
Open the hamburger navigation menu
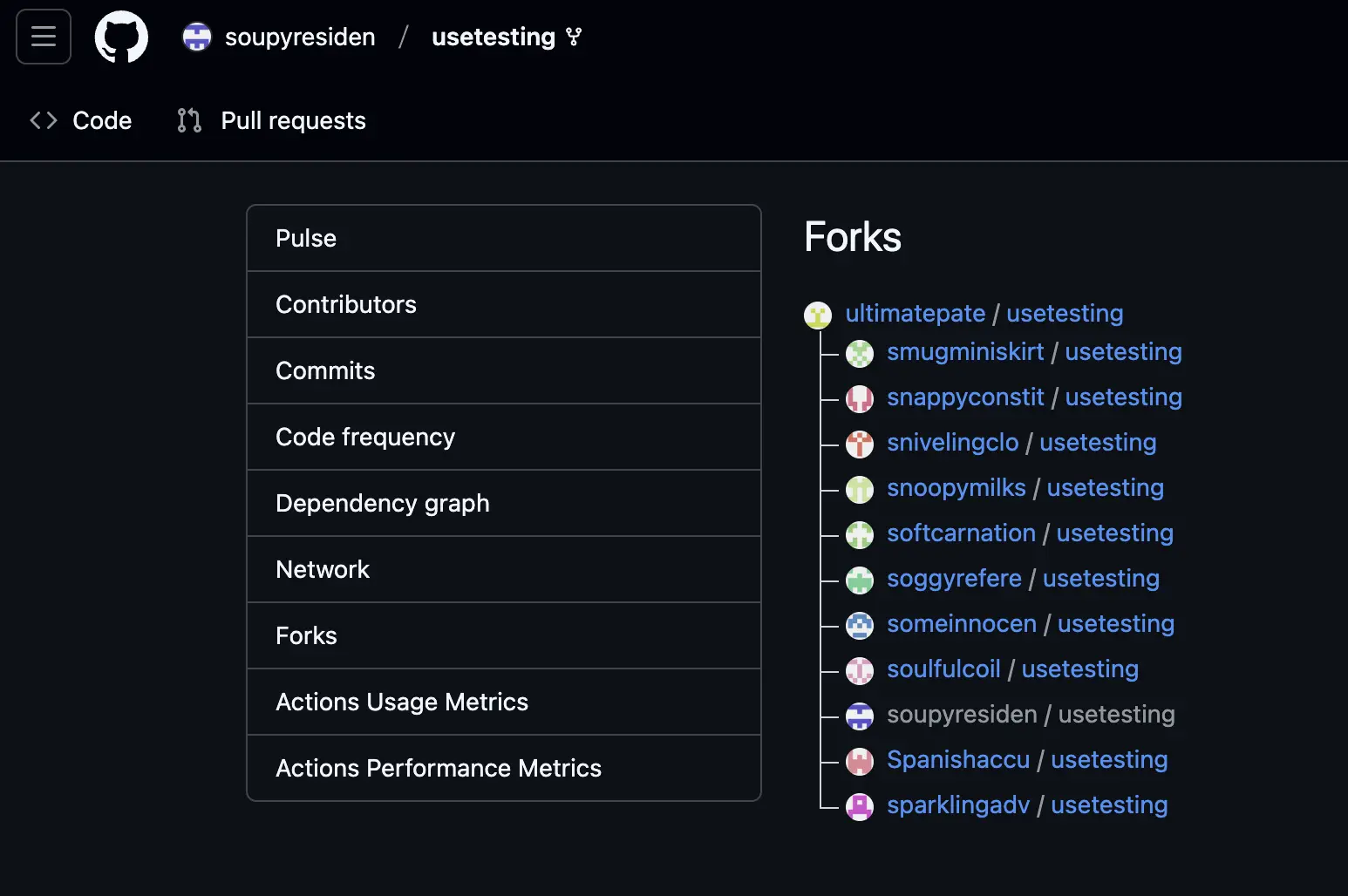(43, 37)
